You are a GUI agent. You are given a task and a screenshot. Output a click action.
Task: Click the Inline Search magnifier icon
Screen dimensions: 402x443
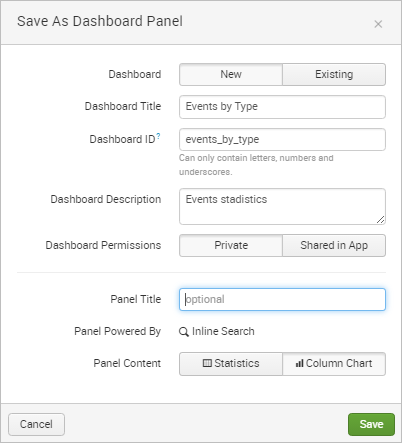(184, 332)
